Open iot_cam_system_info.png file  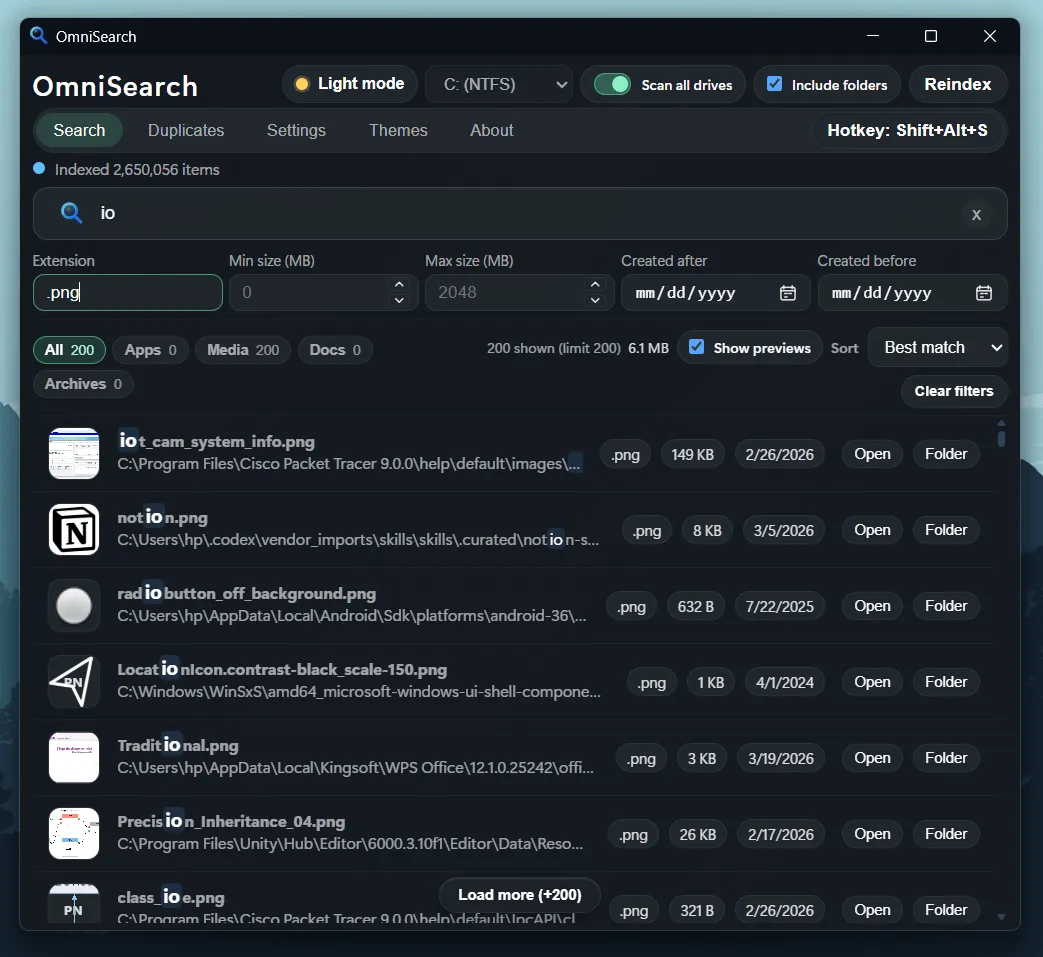[872, 454]
